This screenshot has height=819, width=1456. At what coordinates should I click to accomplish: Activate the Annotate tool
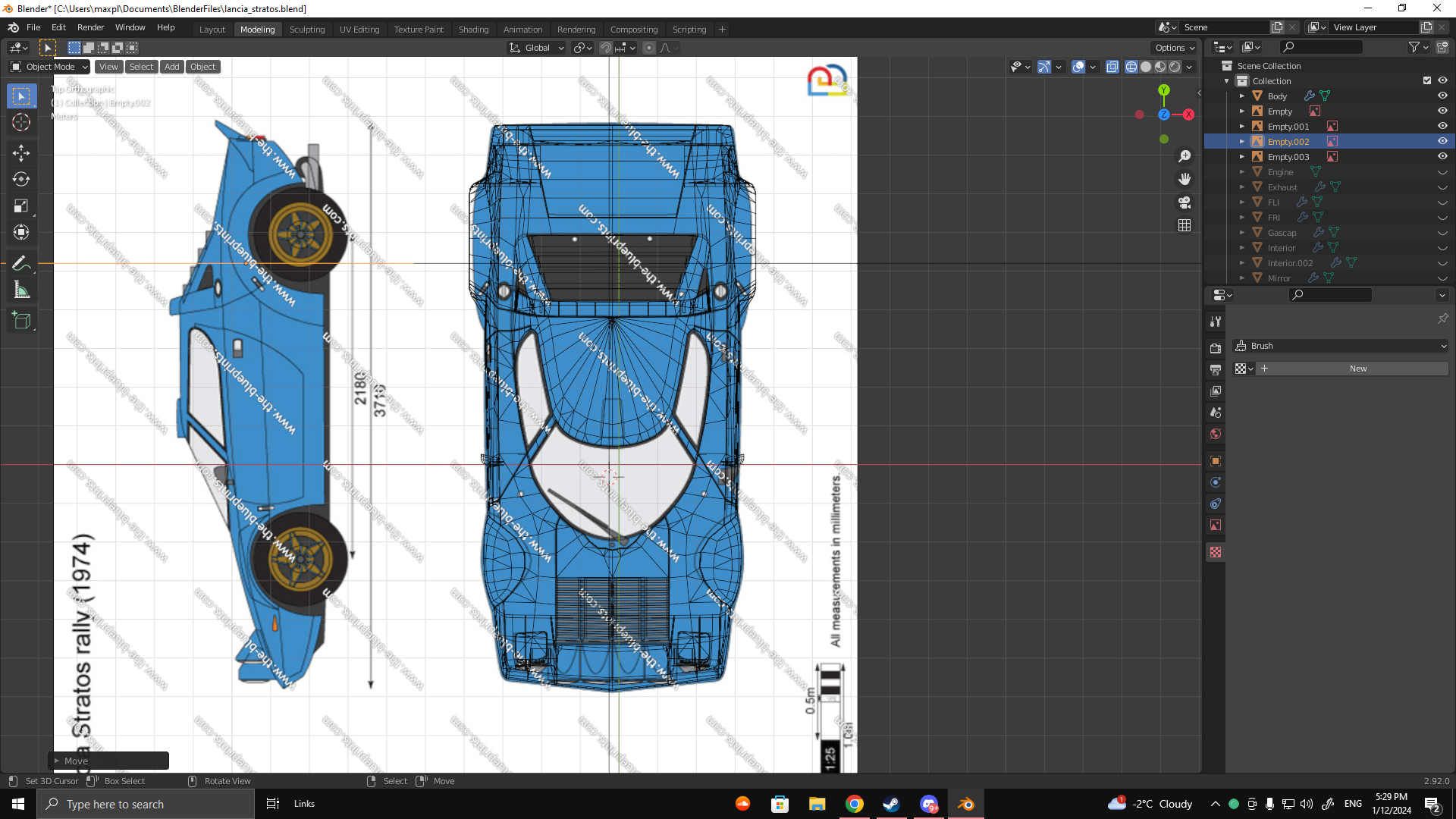click(x=21, y=263)
